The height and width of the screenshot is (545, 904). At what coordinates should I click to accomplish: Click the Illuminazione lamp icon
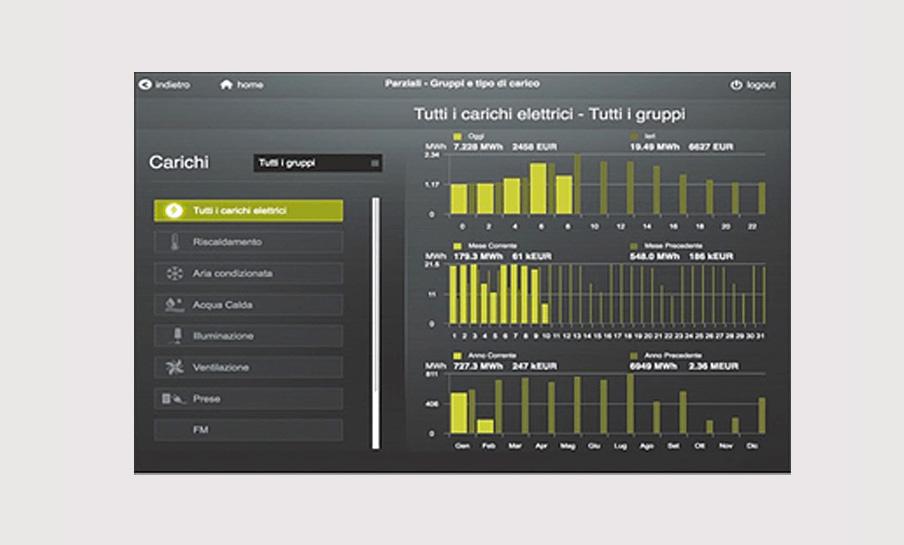[174, 336]
